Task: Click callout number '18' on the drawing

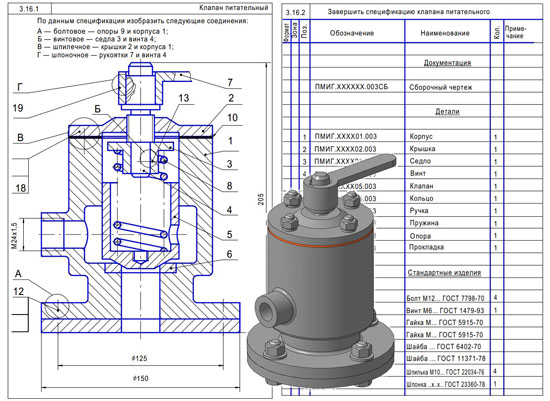Action: pos(21,188)
